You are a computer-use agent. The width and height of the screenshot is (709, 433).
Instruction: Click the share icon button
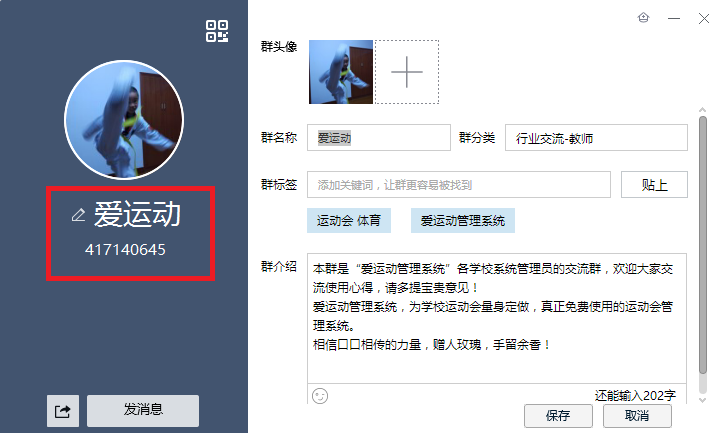[63, 411]
